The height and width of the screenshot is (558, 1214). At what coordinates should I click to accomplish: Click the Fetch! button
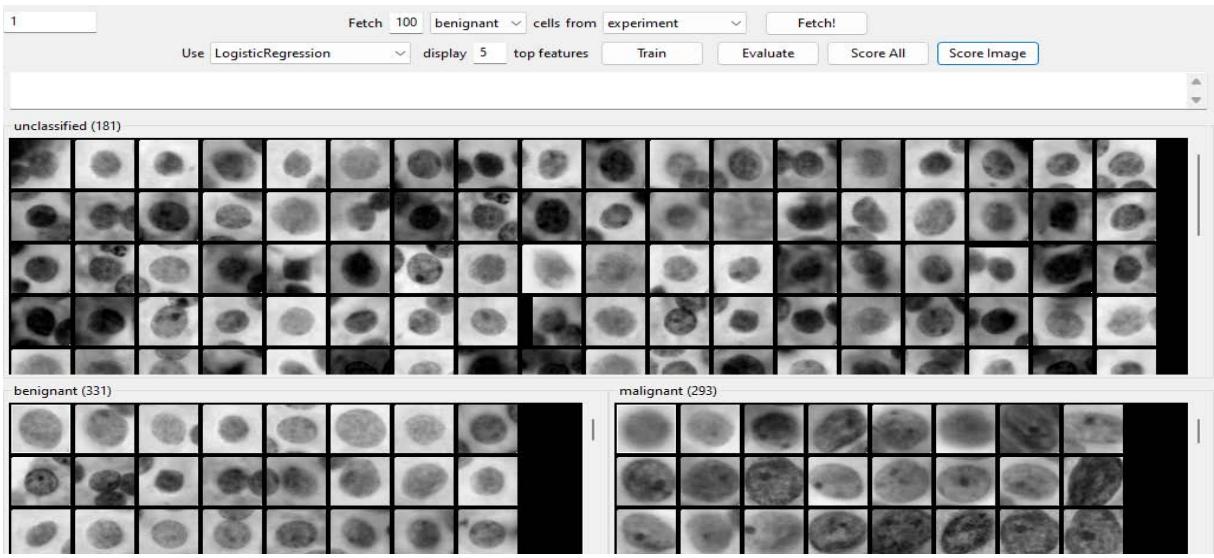click(816, 22)
